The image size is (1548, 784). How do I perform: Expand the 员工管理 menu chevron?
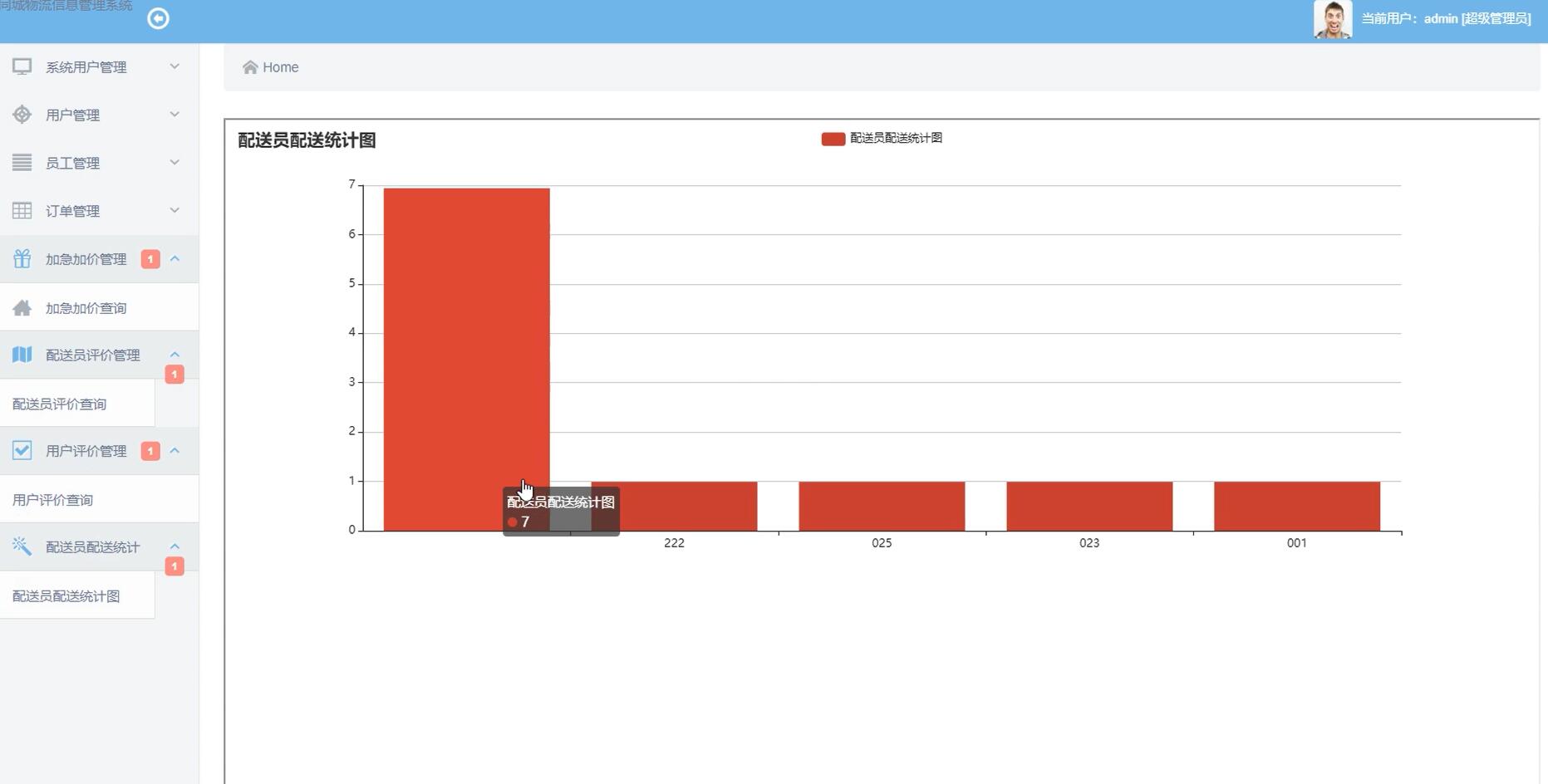(174, 163)
